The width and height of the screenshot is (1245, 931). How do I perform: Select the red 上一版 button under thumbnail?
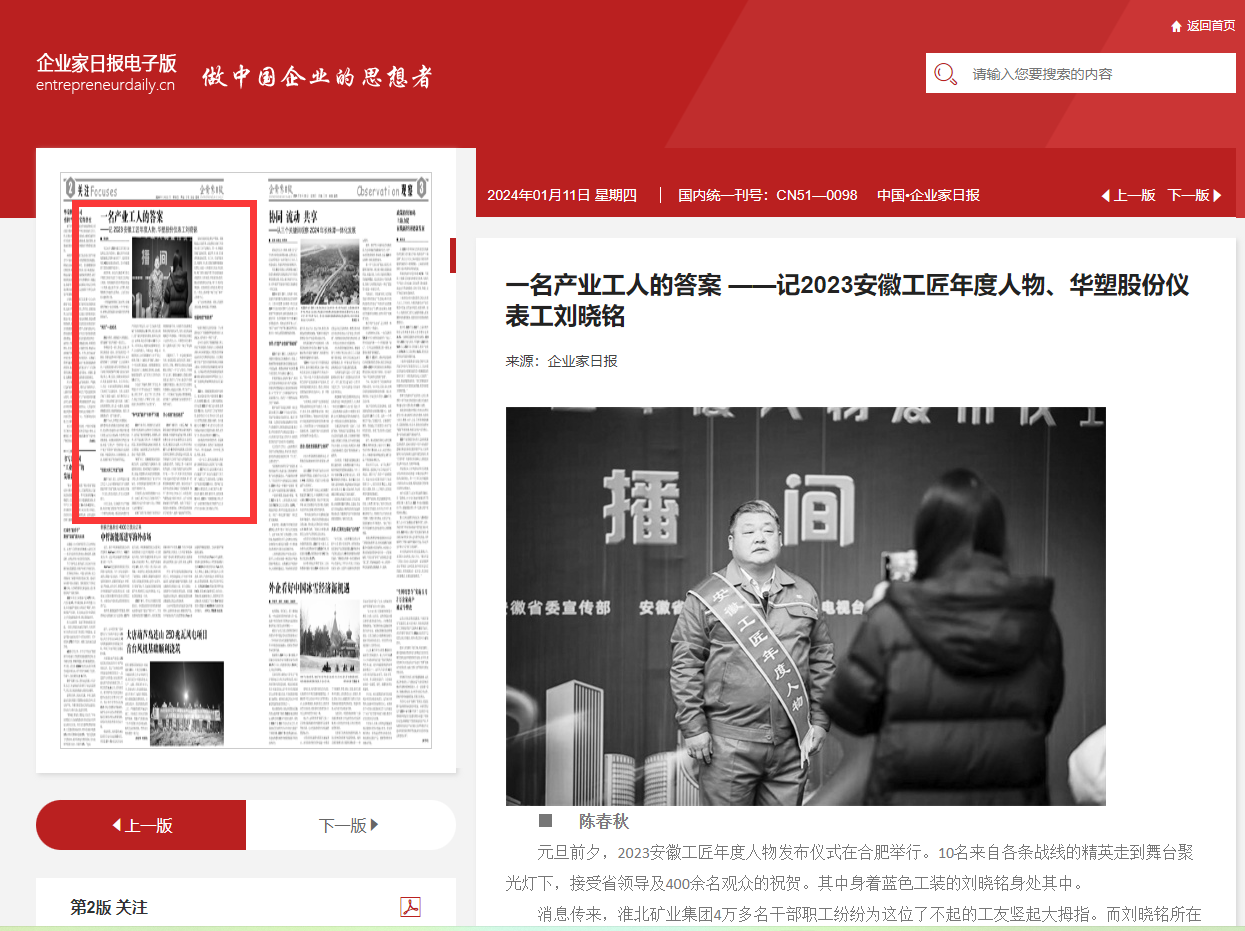[141, 825]
